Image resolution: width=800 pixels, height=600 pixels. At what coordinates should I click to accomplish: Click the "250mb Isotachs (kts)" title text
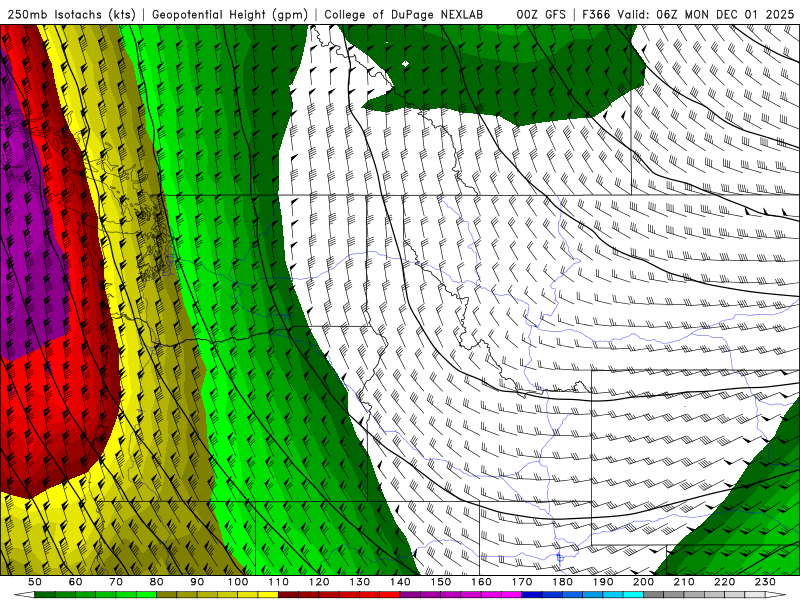pos(71,15)
